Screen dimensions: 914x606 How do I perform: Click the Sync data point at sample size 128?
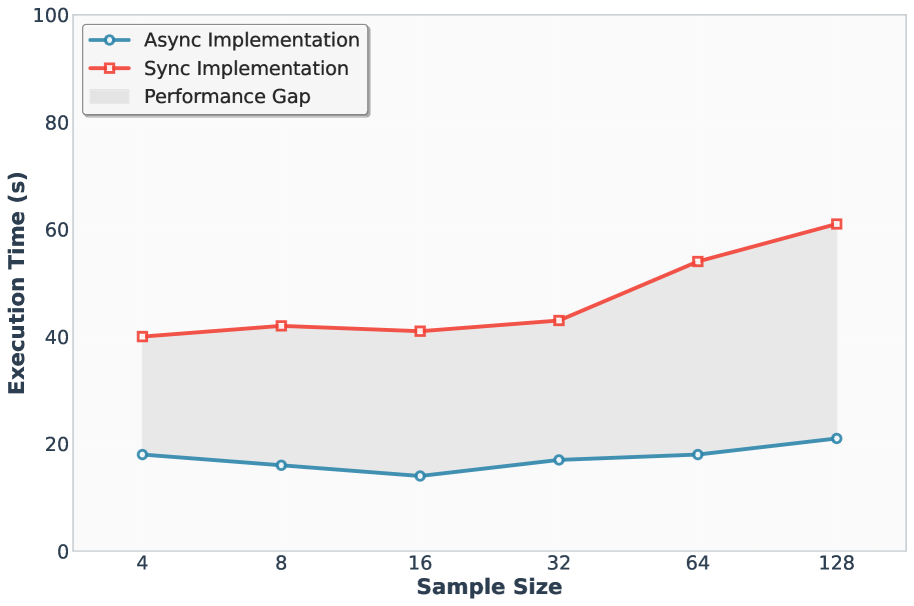(836, 224)
